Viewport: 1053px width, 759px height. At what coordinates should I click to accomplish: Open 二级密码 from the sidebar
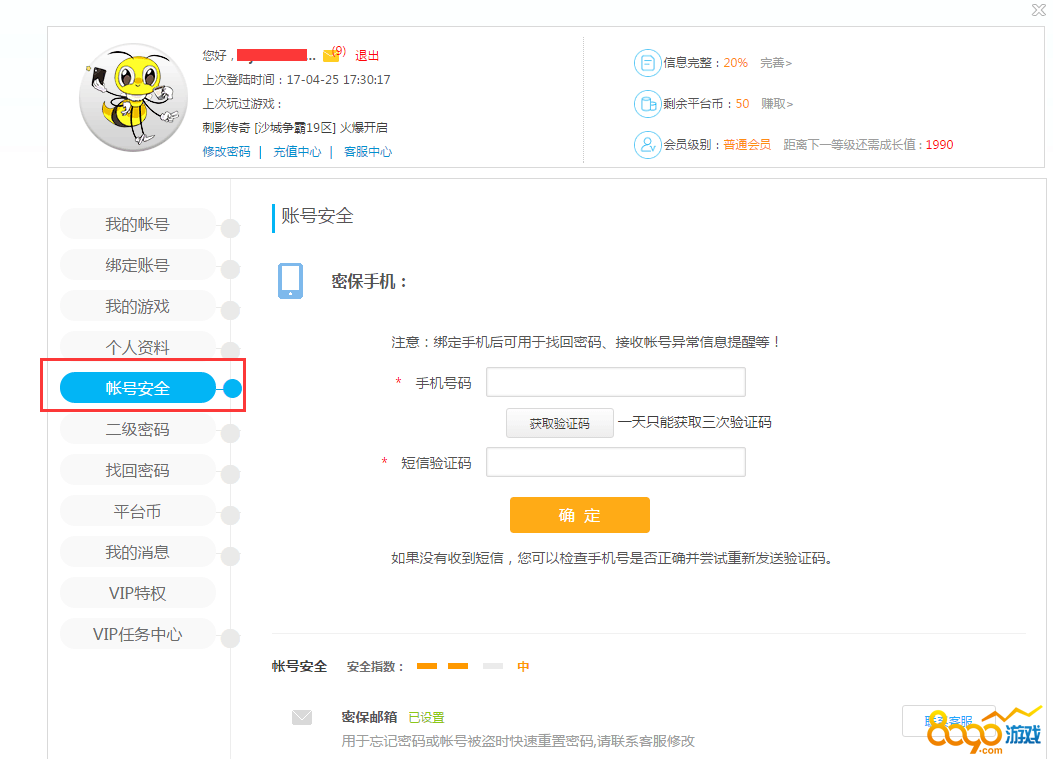pos(138,430)
